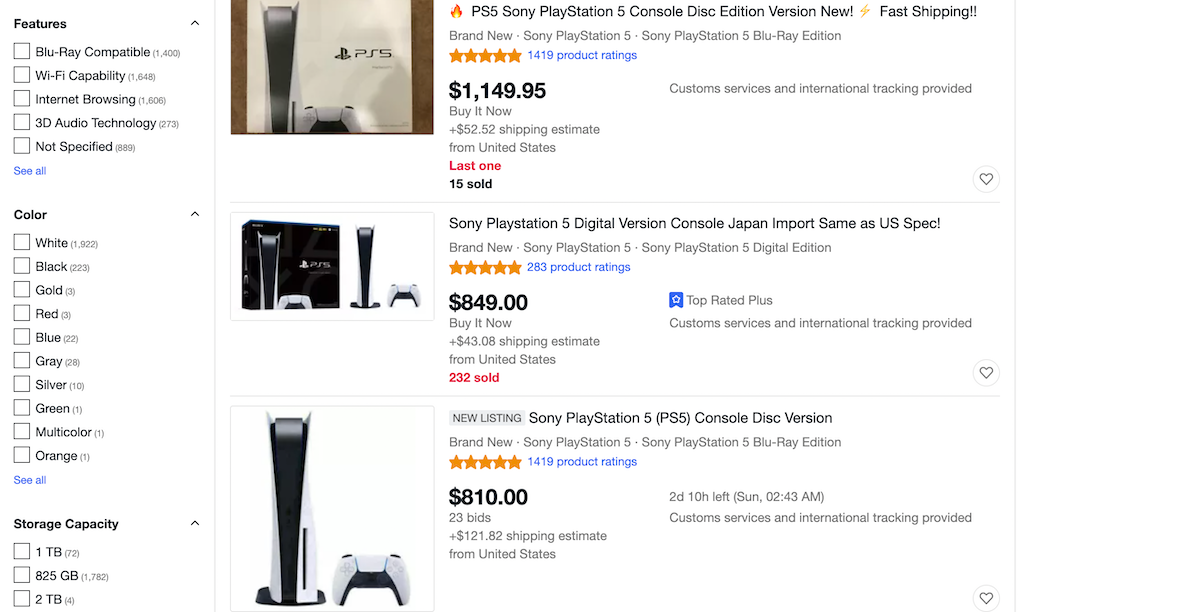This screenshot has height=612, width=1200.
Task: Add the $1,149.95 PS5 listing to watchlist
Action: tap(986, 178)
